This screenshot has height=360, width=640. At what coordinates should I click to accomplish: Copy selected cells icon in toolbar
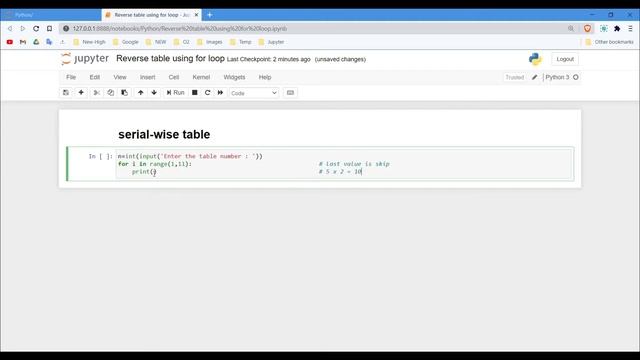click(x=111, y=93)
